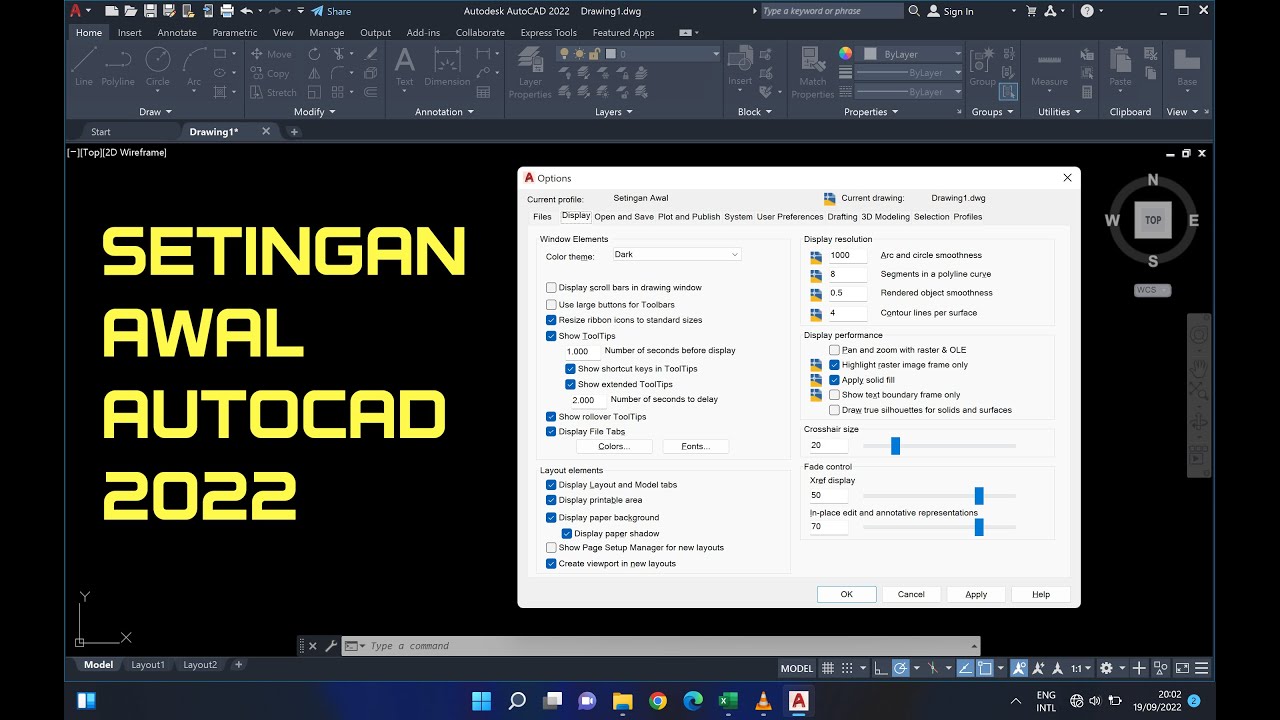This screenshot has width=1280, height=720.
Task: Click Apply in Options dialog
Action: (976, 594)
